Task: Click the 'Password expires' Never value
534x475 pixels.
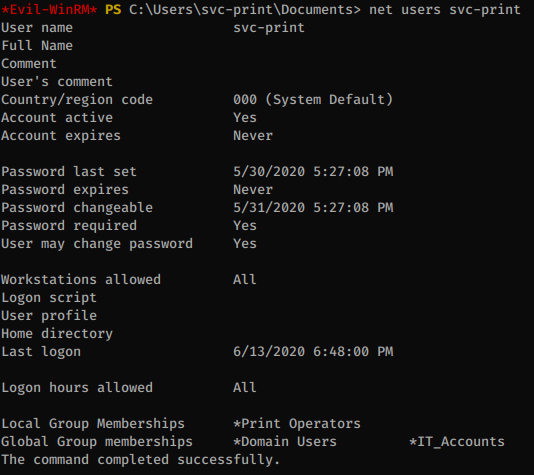Action: coord(253,190)
